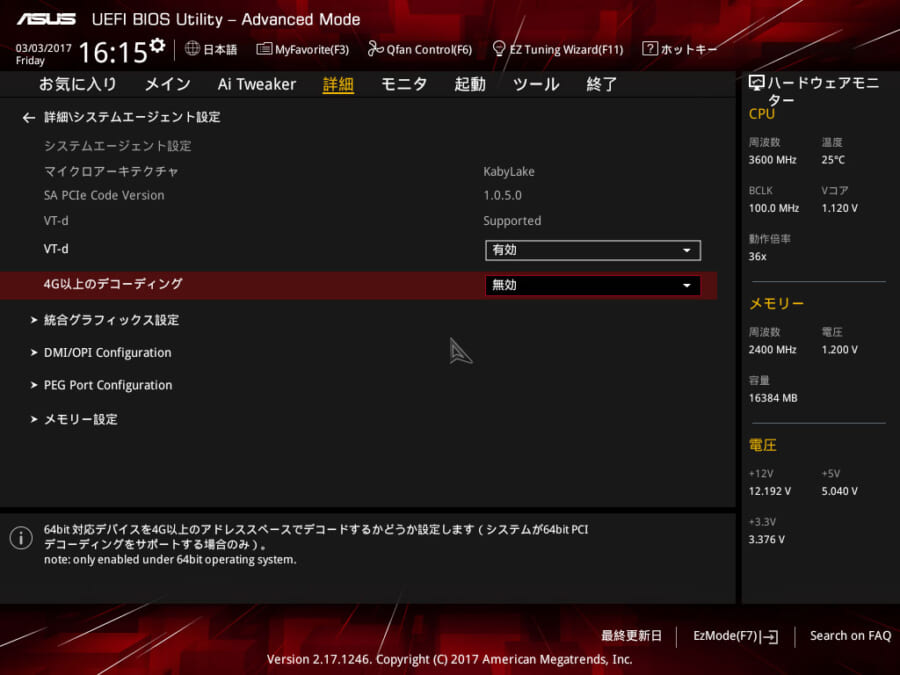
Task: Click the 16:15 clock display
Action: (113, 52)
